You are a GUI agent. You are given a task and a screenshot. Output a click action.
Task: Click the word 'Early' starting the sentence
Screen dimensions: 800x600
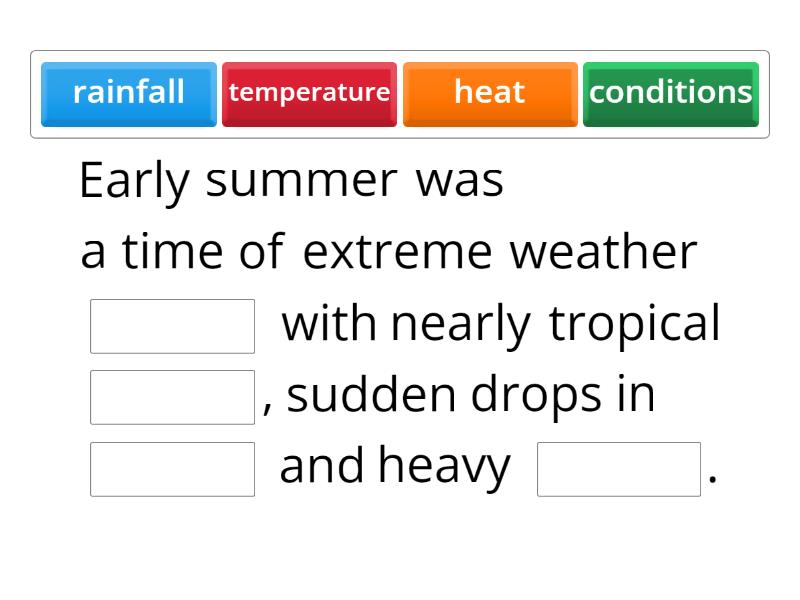pos(135,181)
